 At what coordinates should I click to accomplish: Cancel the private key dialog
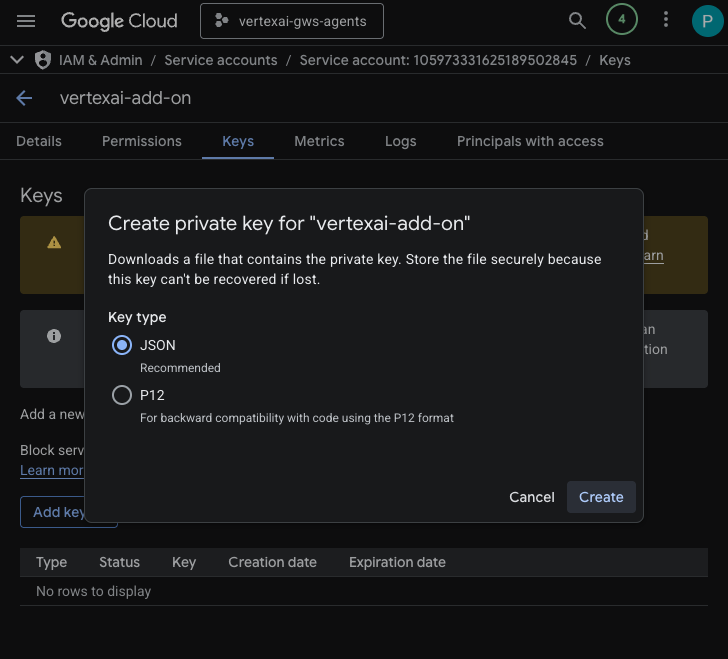(x=531, y=497)
